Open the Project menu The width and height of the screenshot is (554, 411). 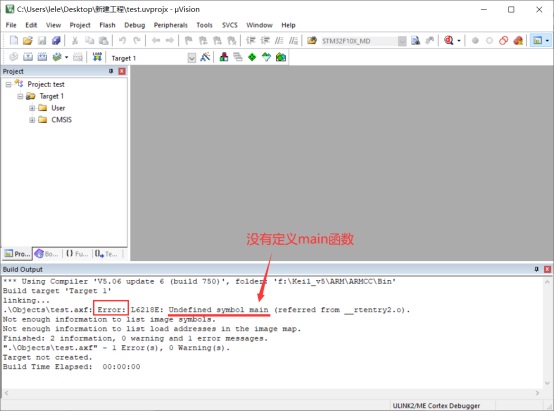[80, 25]
